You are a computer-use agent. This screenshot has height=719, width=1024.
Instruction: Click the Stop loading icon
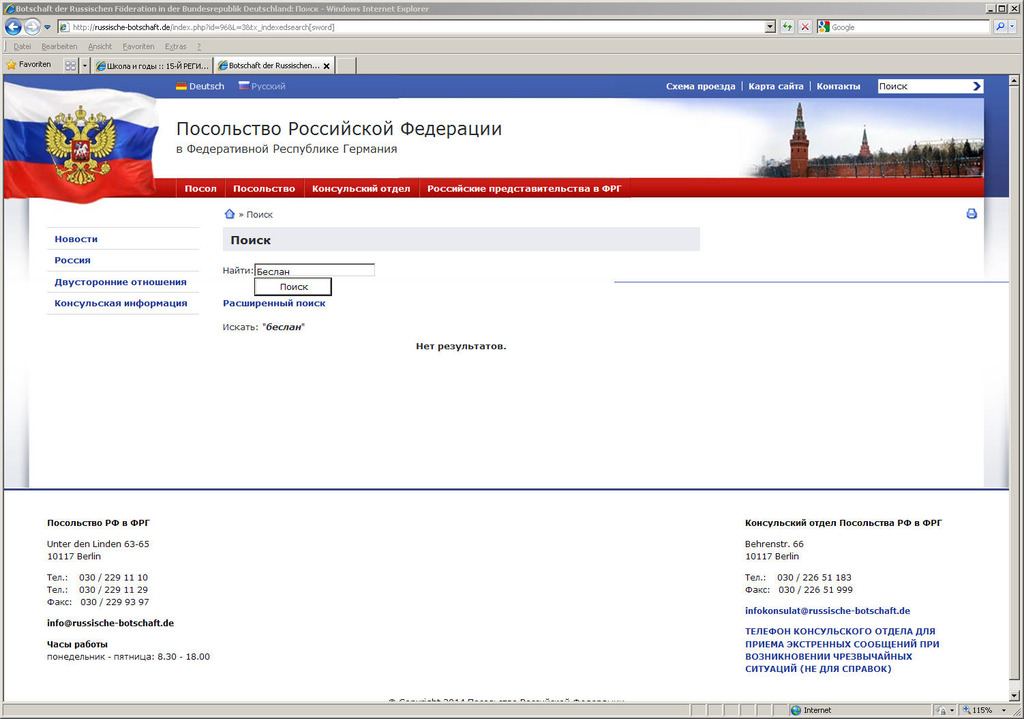tap(805, 27)
